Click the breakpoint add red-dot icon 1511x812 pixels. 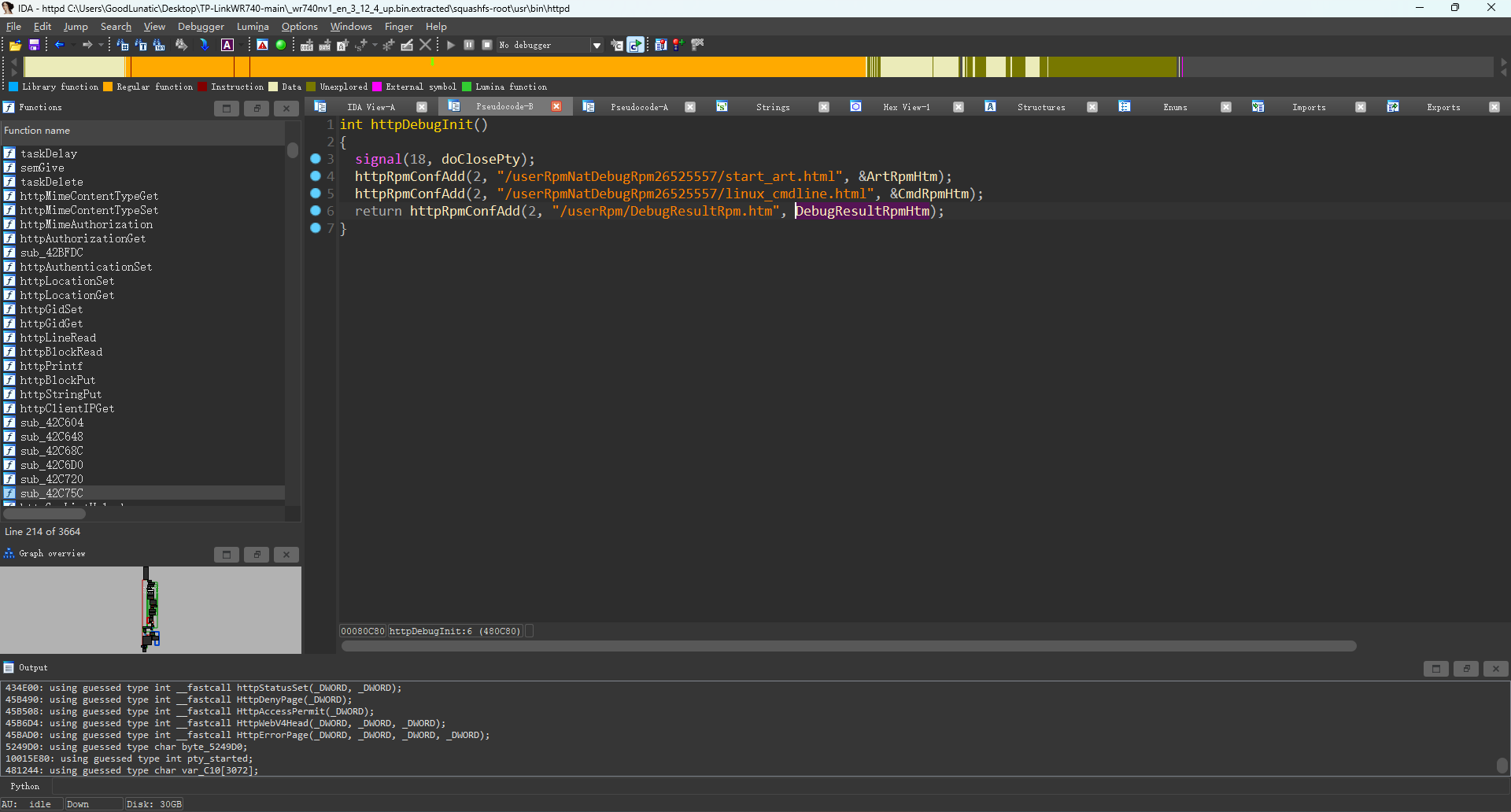[x=678, y=45]
